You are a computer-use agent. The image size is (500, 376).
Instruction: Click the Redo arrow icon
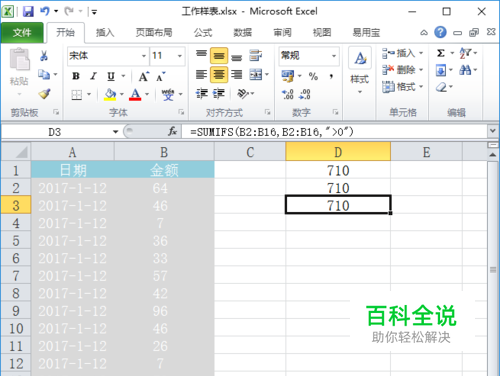[69, 12]
